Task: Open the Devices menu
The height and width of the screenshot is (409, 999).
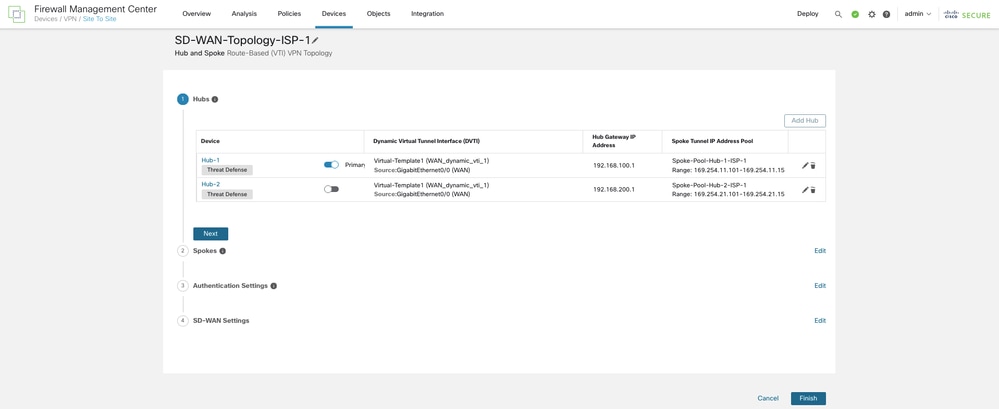Action: pyautogui.click(x=334, y=13)
